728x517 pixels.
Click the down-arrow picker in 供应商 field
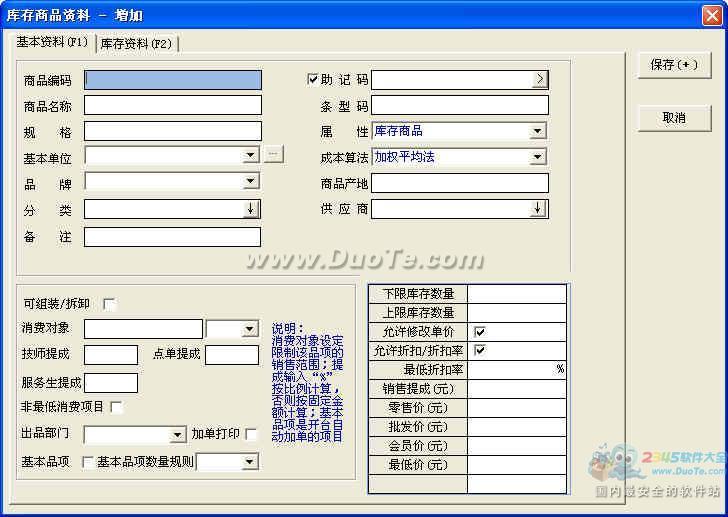539,209
